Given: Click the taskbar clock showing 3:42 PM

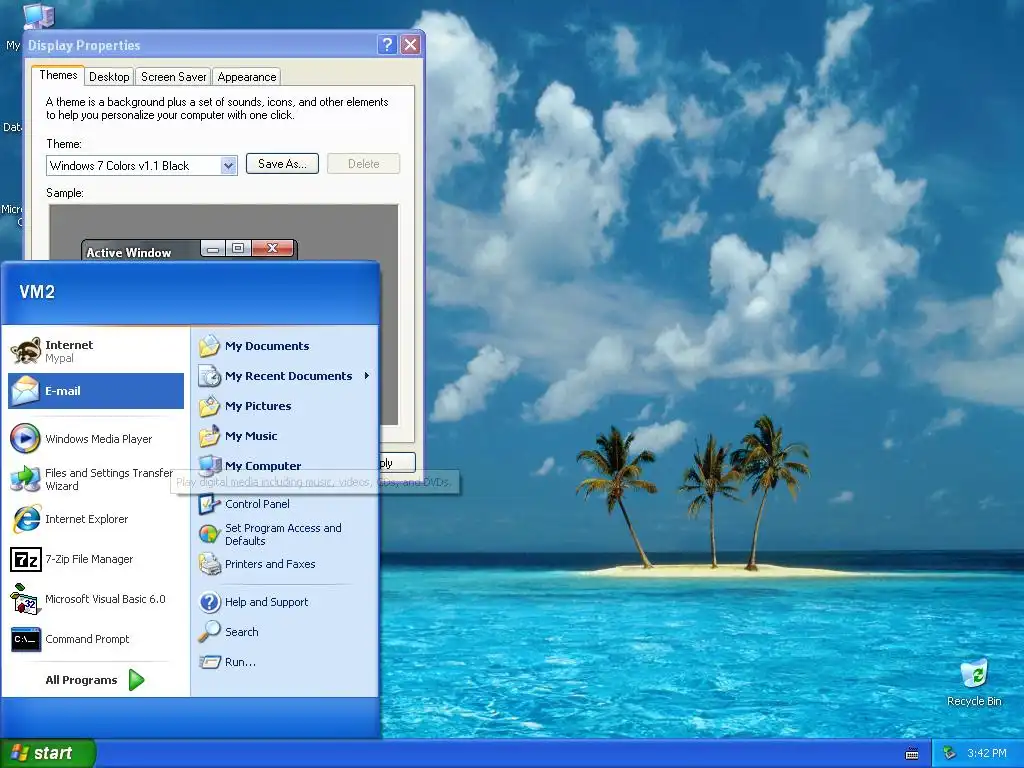Looking at the screenshot, I should 986,753.
